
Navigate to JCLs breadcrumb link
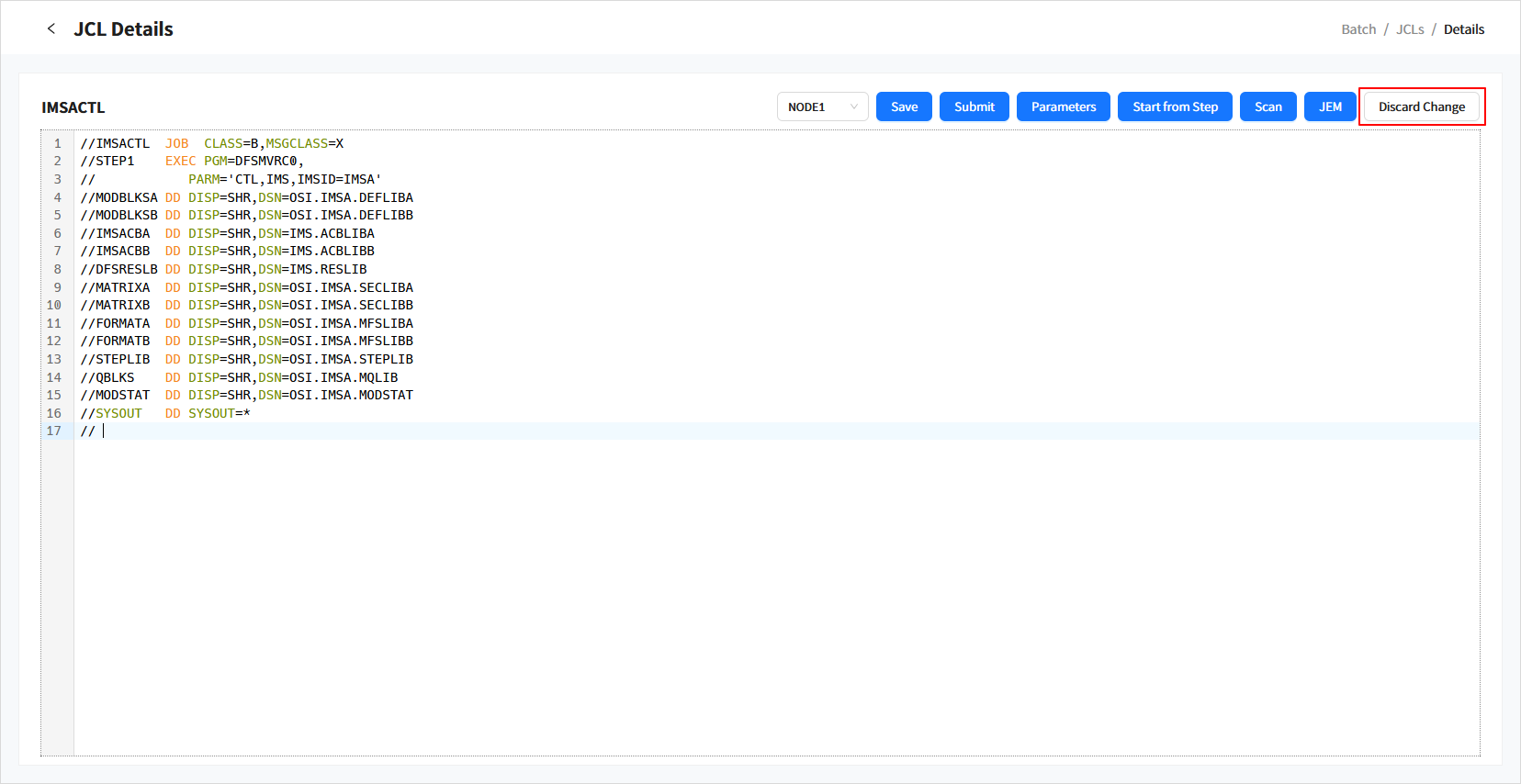(x=1409, y=29)
